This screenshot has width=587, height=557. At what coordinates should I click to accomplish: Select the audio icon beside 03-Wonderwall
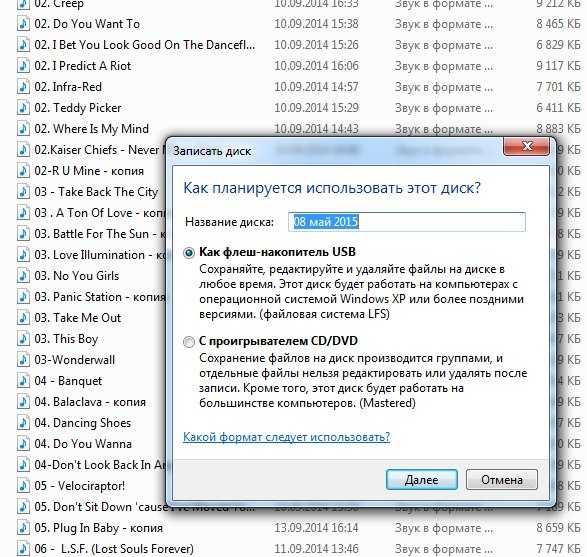tap(23, 360)
